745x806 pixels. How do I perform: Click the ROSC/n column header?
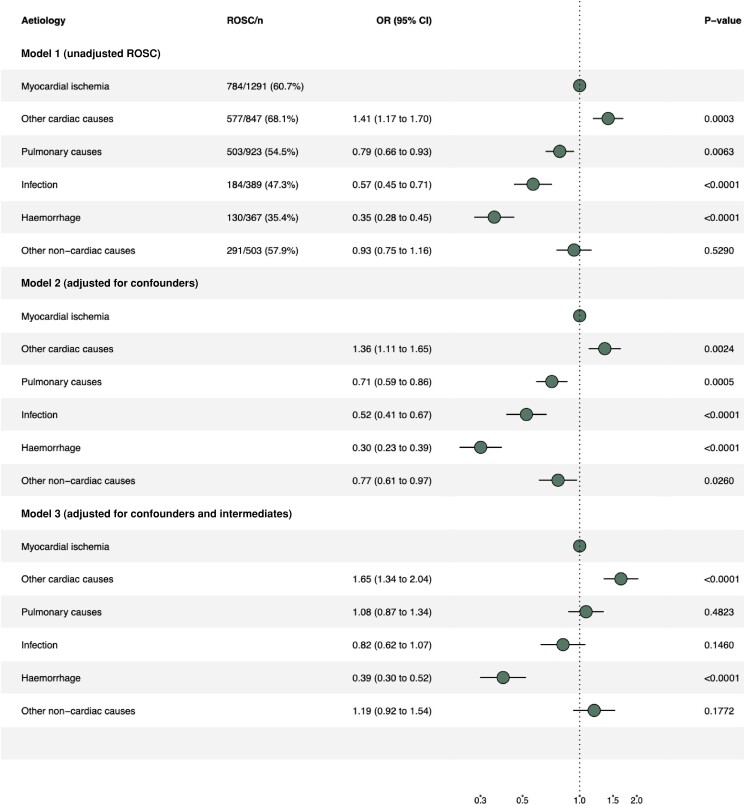point(244,21)
